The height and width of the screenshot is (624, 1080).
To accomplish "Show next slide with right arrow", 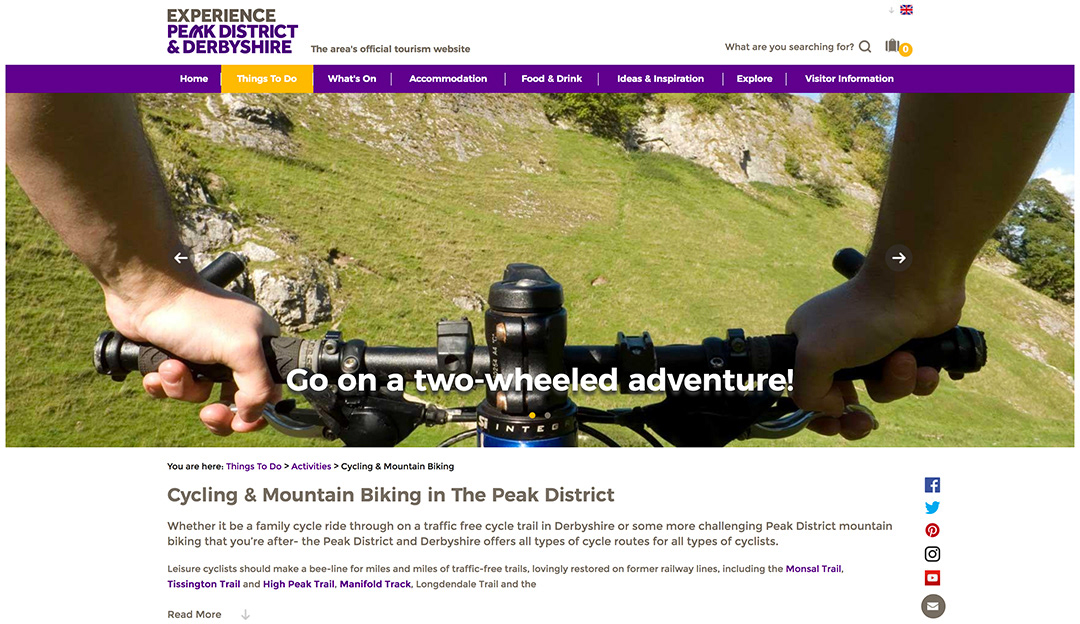I will click(898, 258).
